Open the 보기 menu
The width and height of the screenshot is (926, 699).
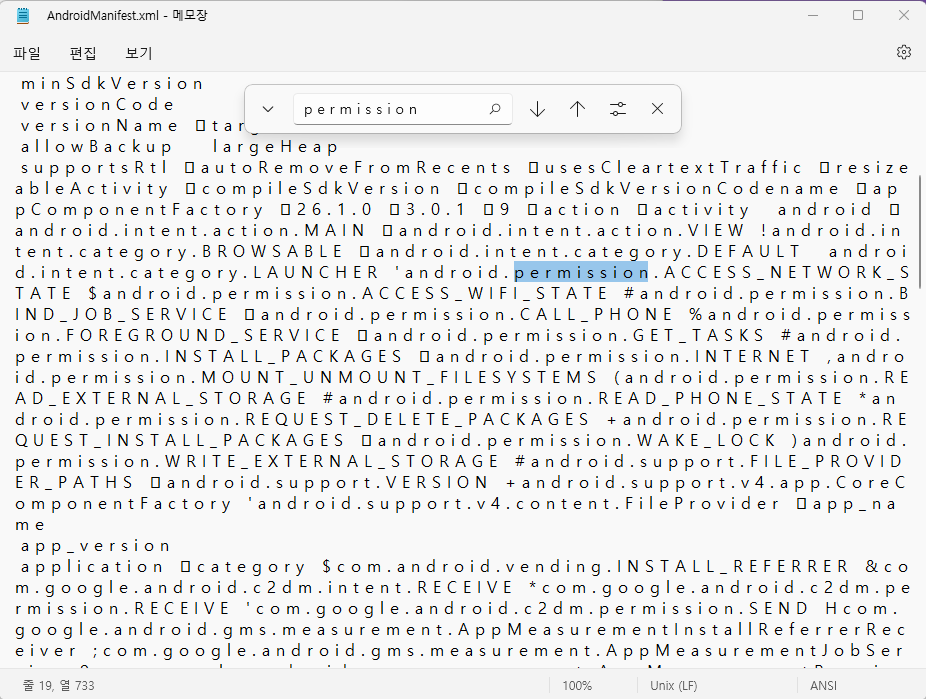(x=139, y=53)
